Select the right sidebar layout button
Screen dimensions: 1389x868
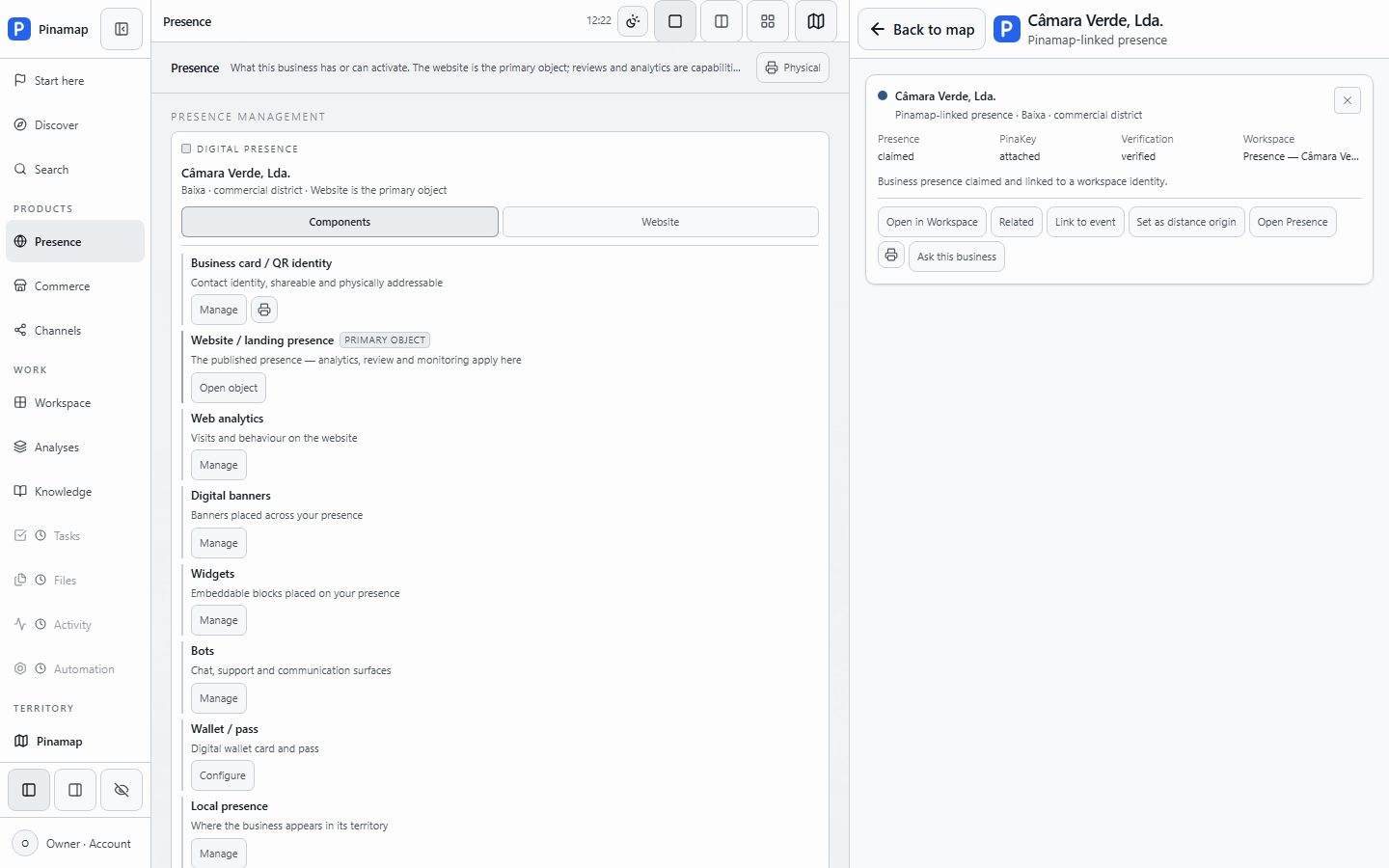[x=75, y=790]
